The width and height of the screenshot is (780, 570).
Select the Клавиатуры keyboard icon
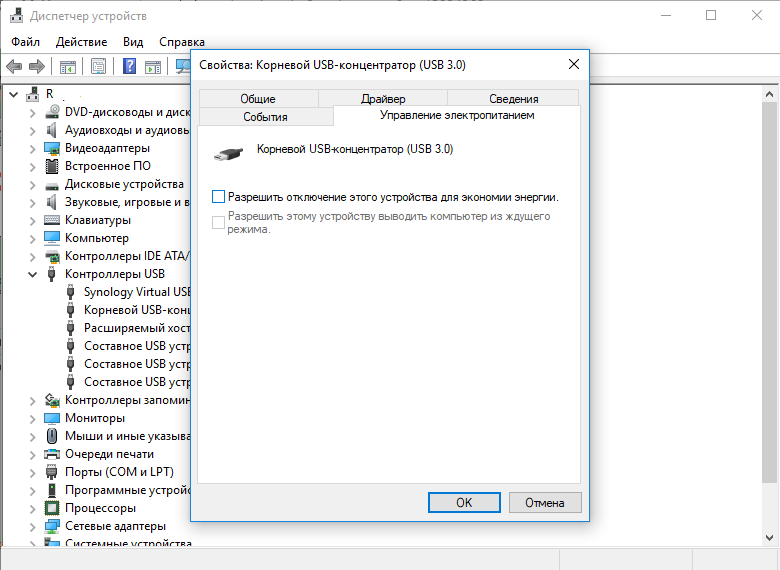tap(52, 220)
